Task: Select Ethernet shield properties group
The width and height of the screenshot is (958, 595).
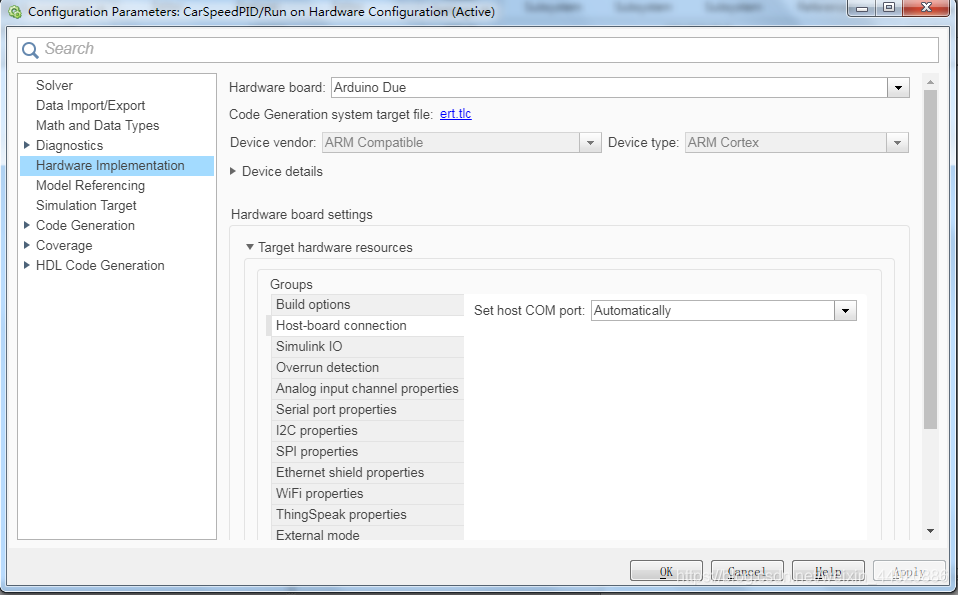Action: (367, 473)
